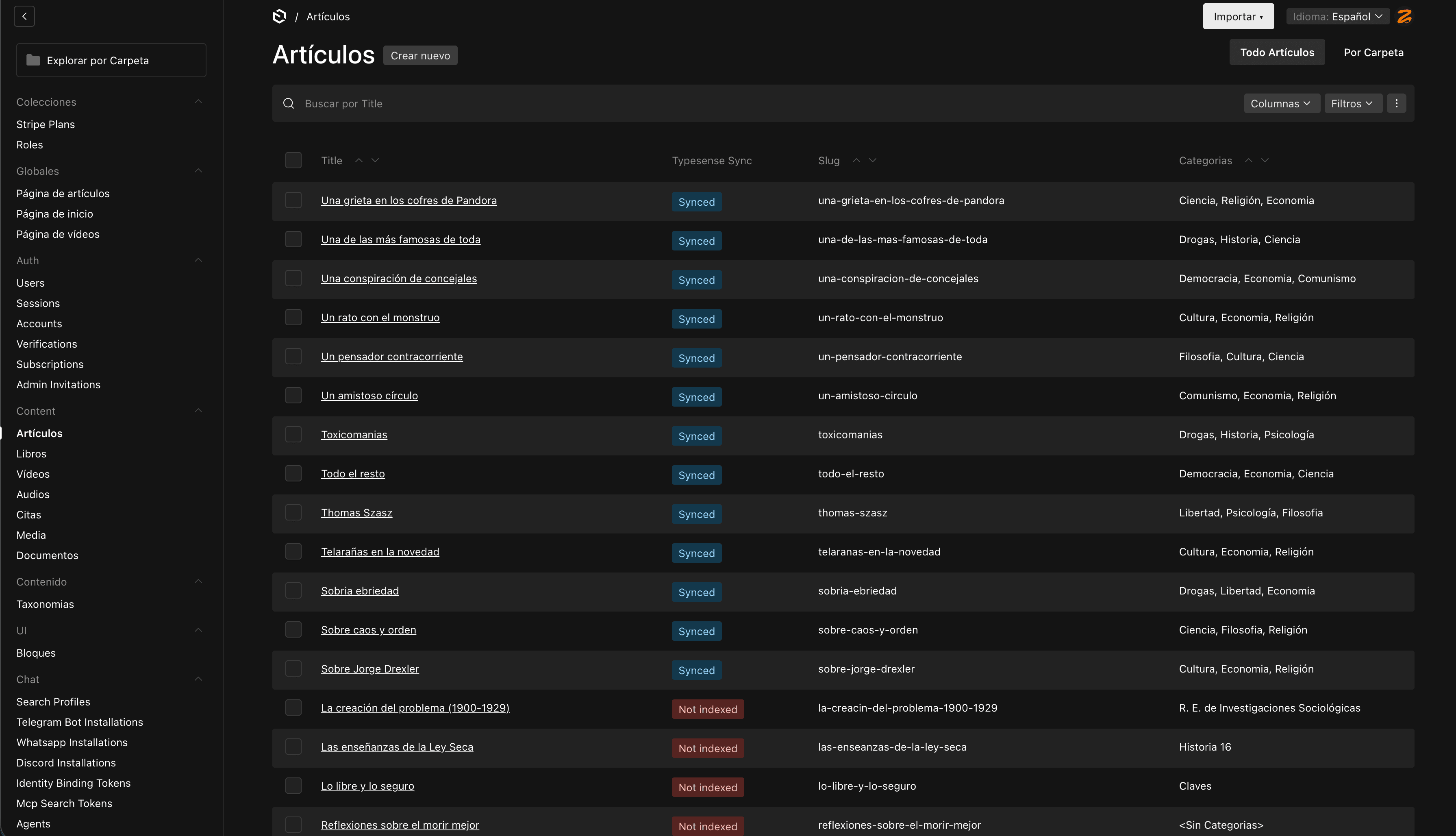Select checkbox for Lo libre y lo seguro
This screenshot has height=836, width=1456.
pos(293,786)
